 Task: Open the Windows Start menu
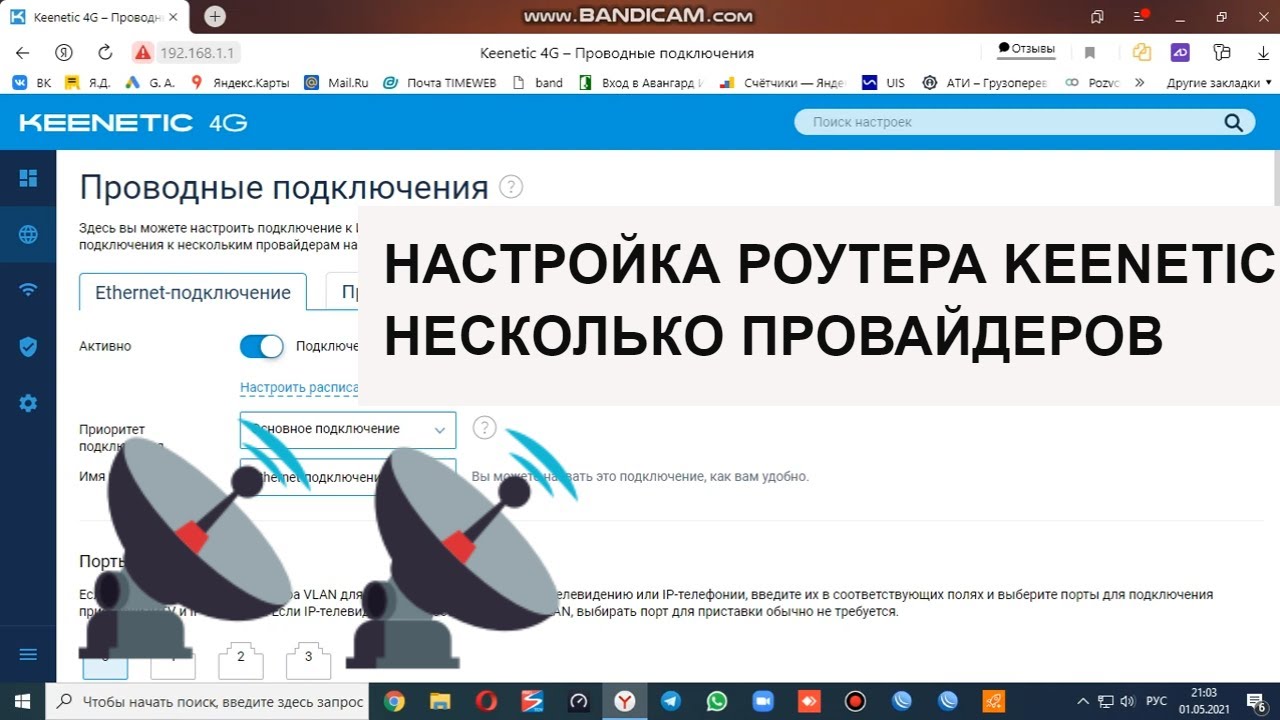click(x=22, y=701)
